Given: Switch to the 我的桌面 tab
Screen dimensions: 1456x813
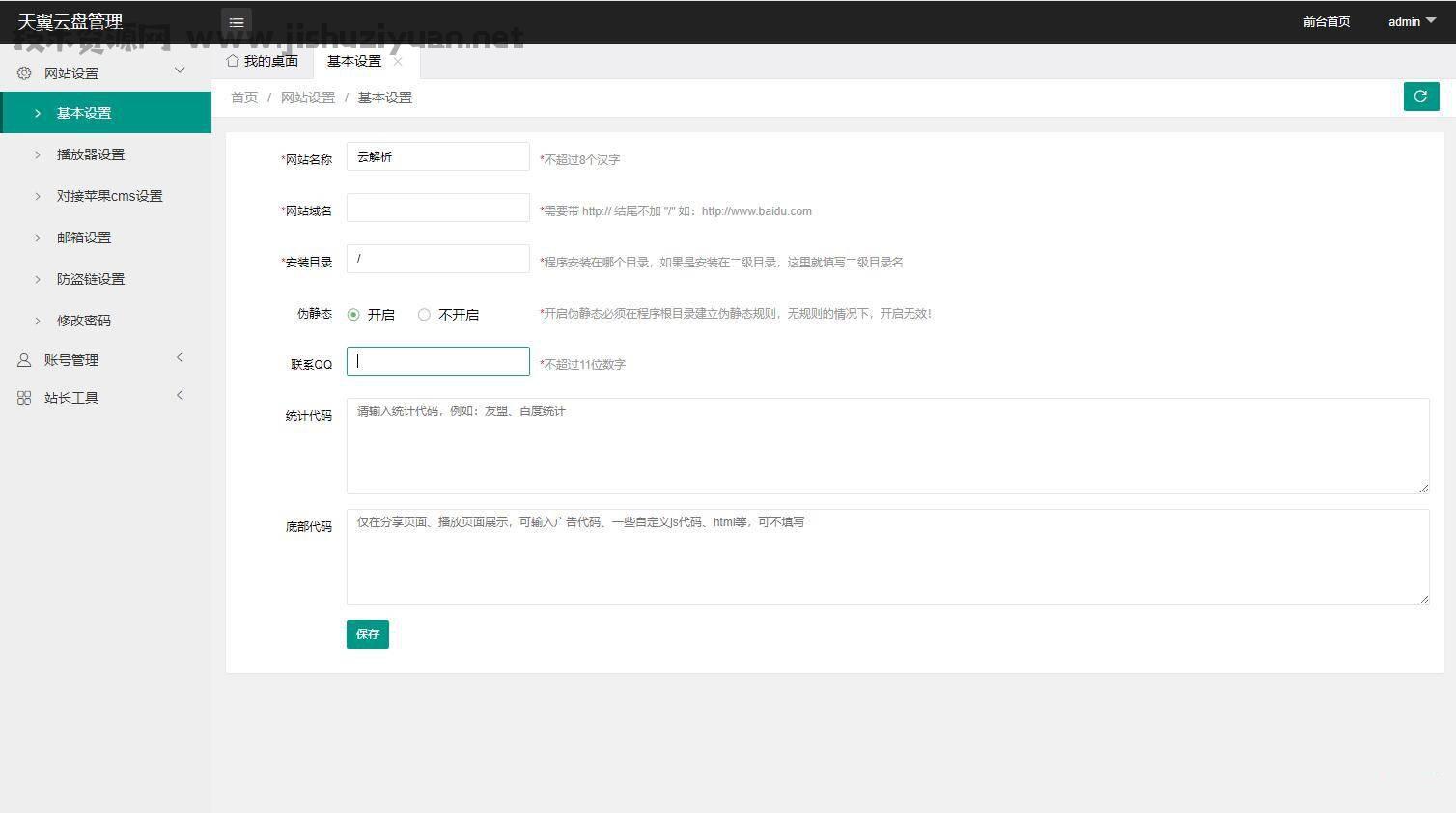Looking at the screenshot, I should pos(263,61).
